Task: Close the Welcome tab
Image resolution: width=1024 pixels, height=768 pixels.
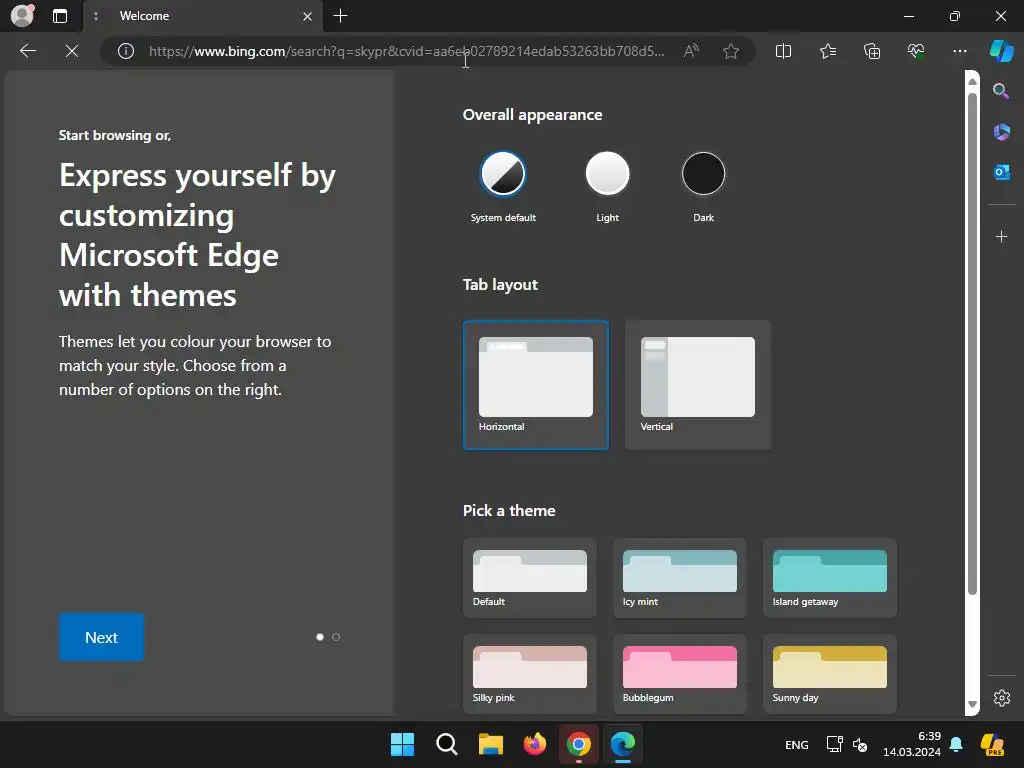Action: tap(308, 16)
